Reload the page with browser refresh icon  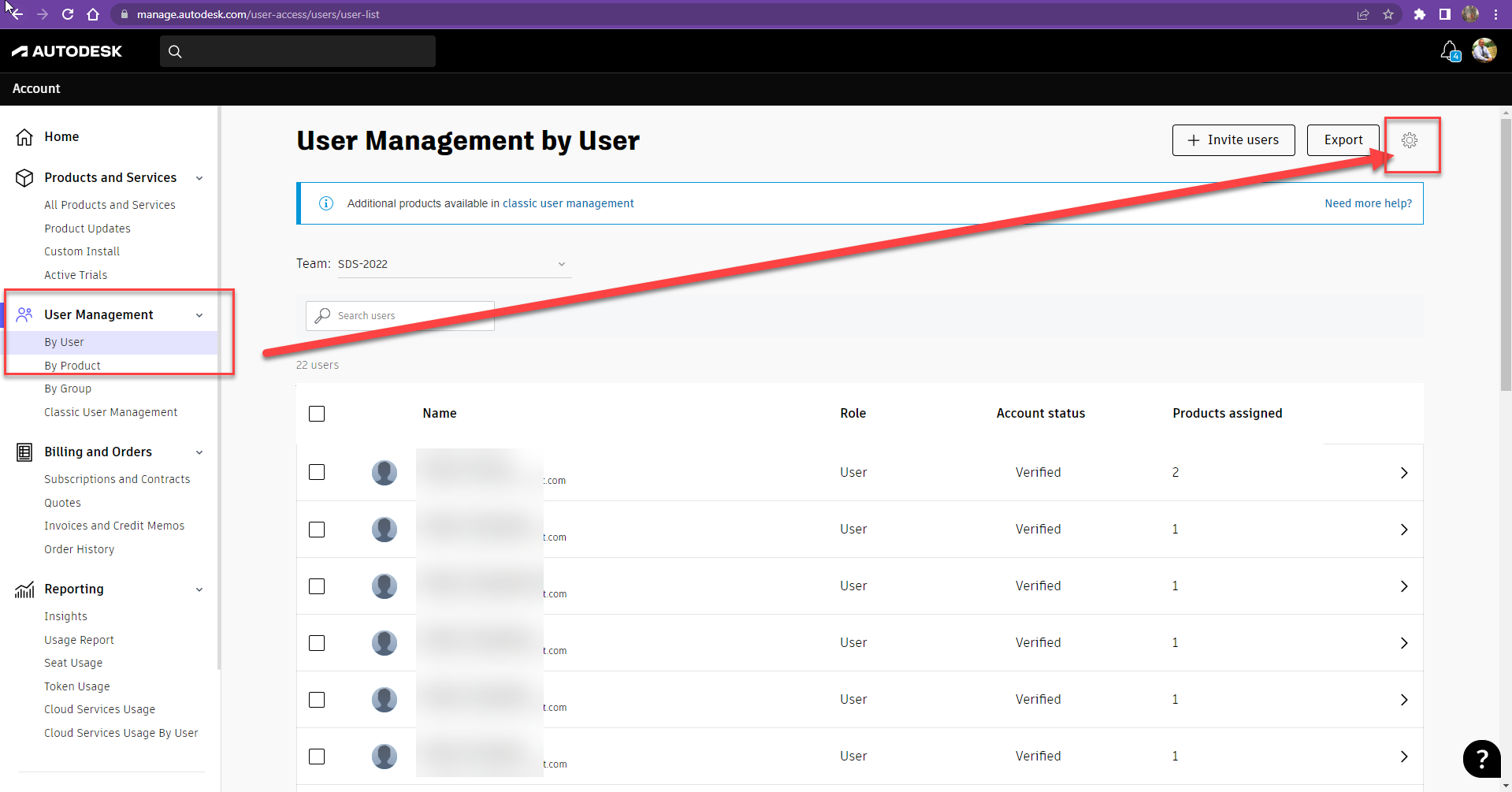[x=68, y=14]
